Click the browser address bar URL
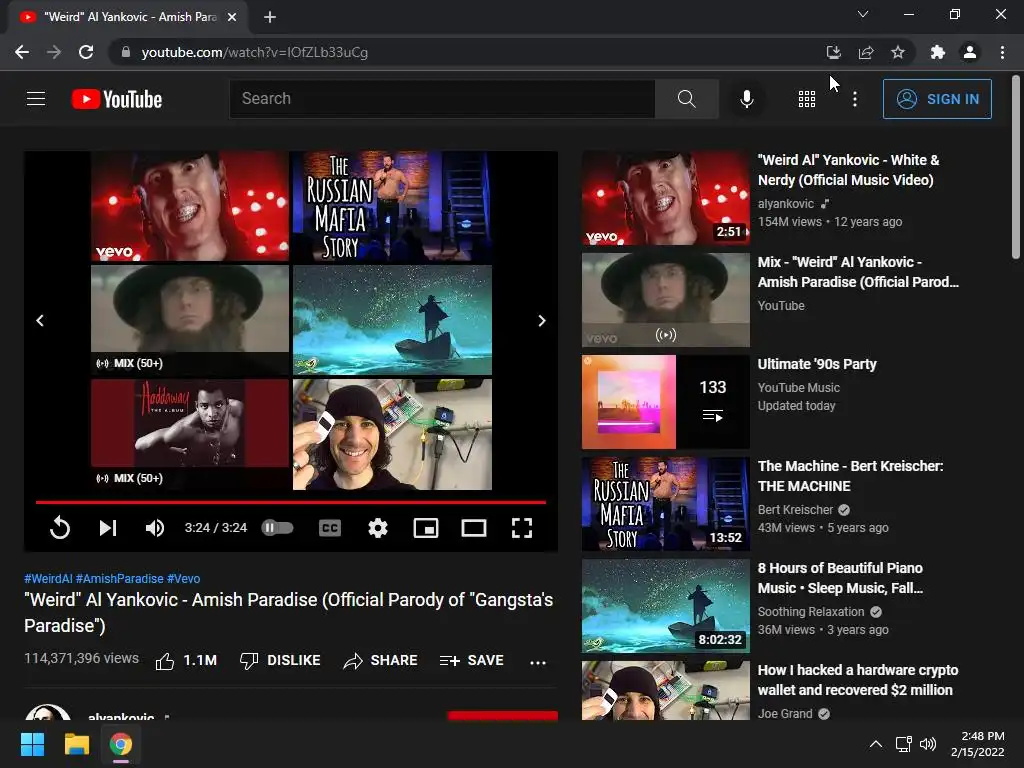 point(255,52)
